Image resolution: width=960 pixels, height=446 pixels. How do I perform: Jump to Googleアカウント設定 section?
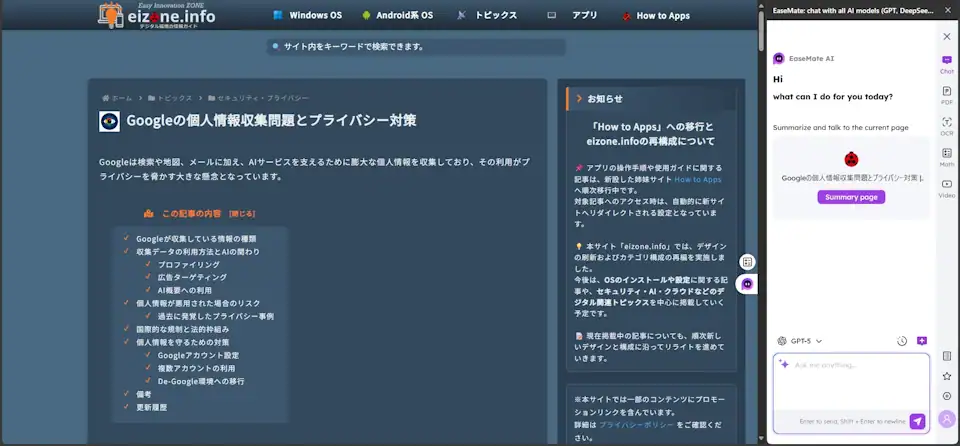tap(198, 355)
